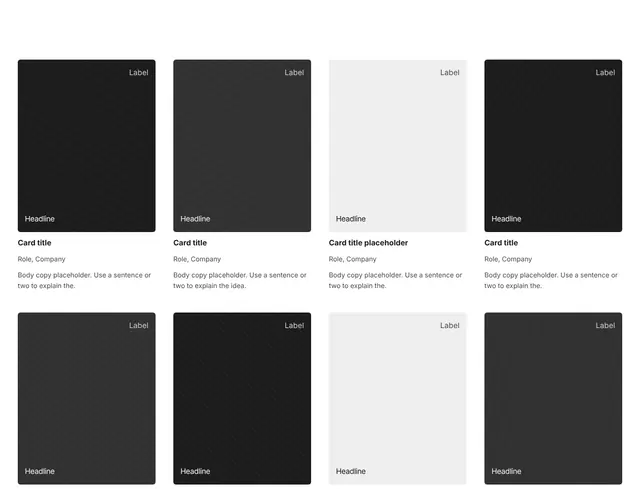640x489 pixels.
Task: Open the bottom-row black card
Action: pyautogui.click(x=242, y=398)
